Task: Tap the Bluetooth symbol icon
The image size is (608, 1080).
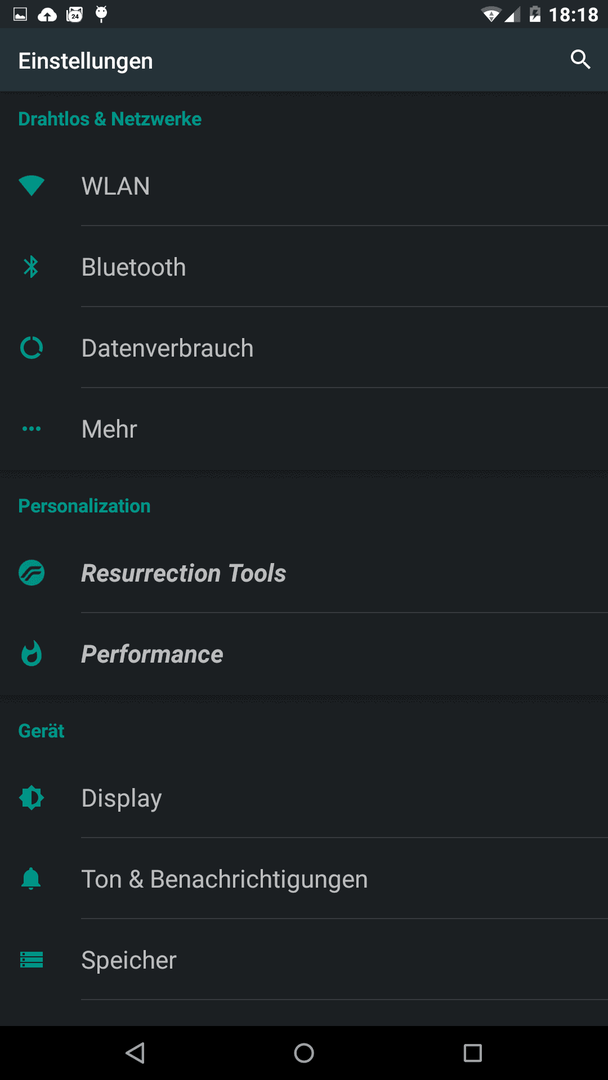Action: tap(31, 267)
